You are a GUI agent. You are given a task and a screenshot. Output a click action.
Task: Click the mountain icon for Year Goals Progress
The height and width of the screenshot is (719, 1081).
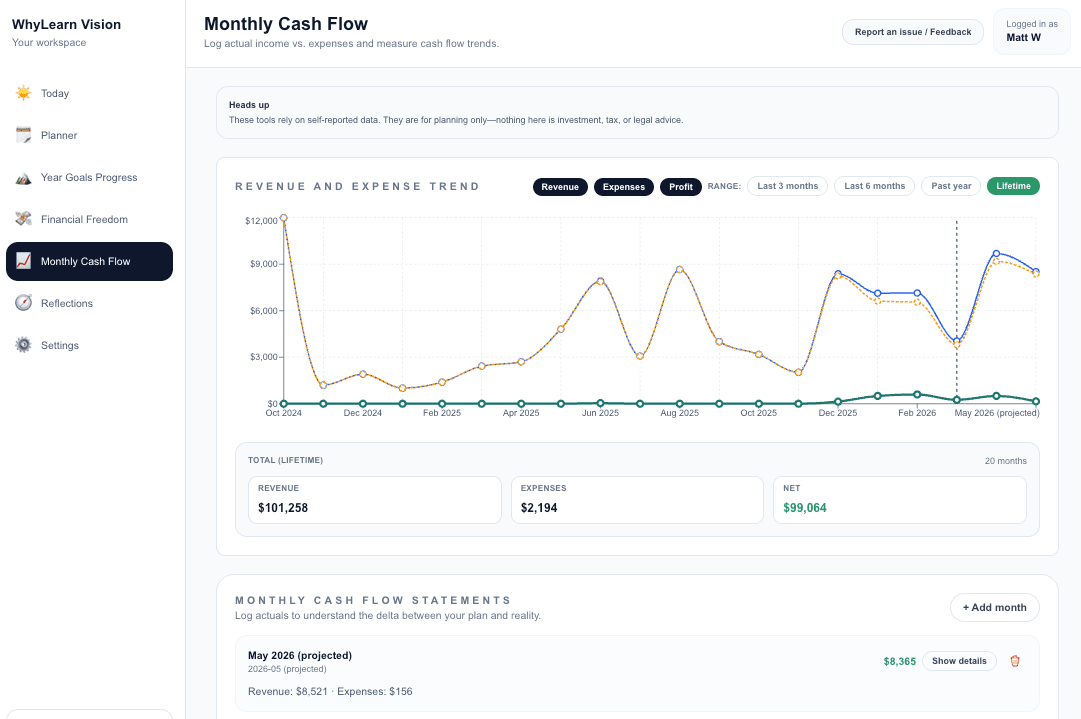[23, 177]
